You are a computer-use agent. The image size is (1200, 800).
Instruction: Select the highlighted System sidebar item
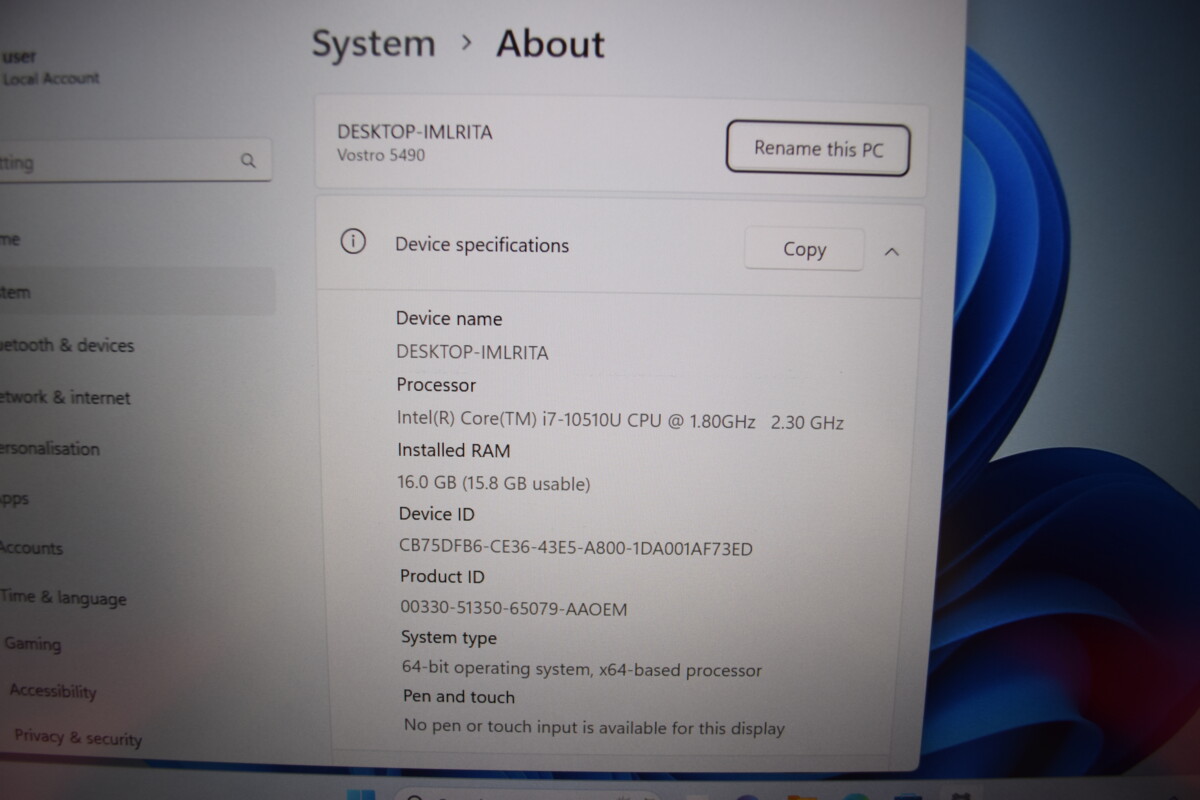137,292
